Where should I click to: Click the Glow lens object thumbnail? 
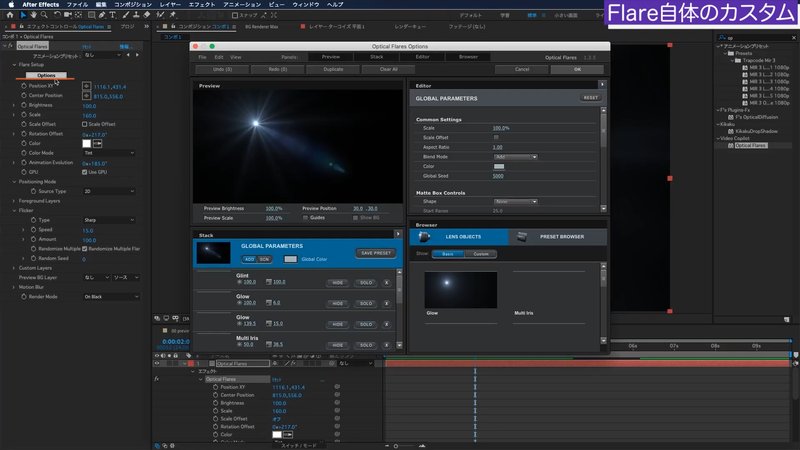pos(461,290)
